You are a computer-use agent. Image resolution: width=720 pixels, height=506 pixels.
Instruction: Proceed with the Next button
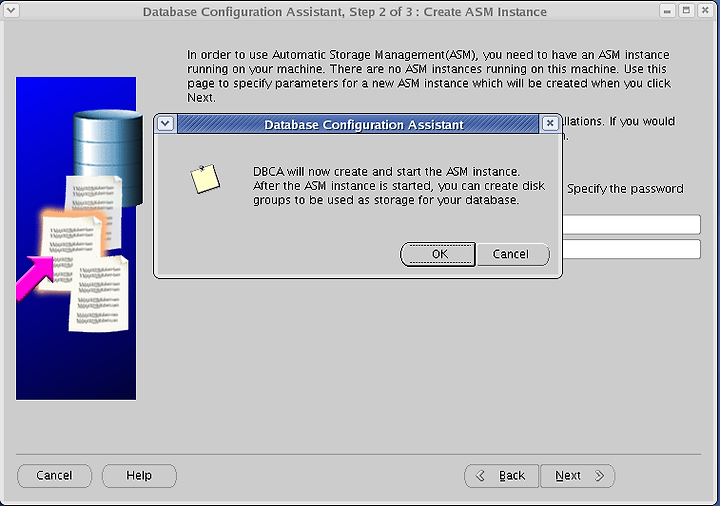pos(578,476)
